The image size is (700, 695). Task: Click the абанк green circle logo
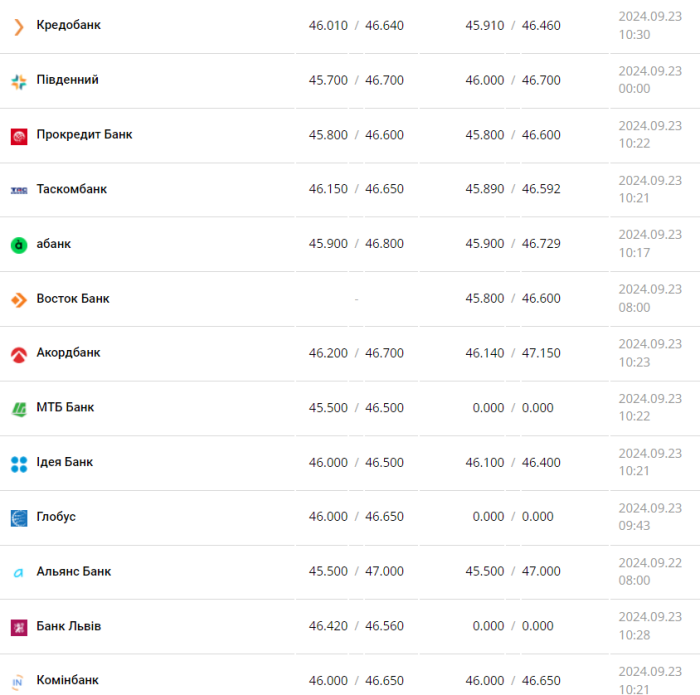(18, 245)
